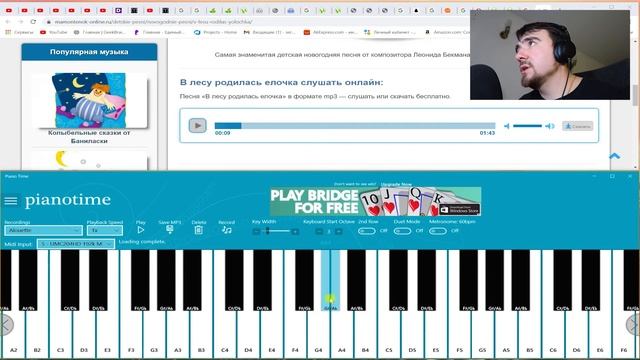Play the D6 white key

tap(576, 335)
